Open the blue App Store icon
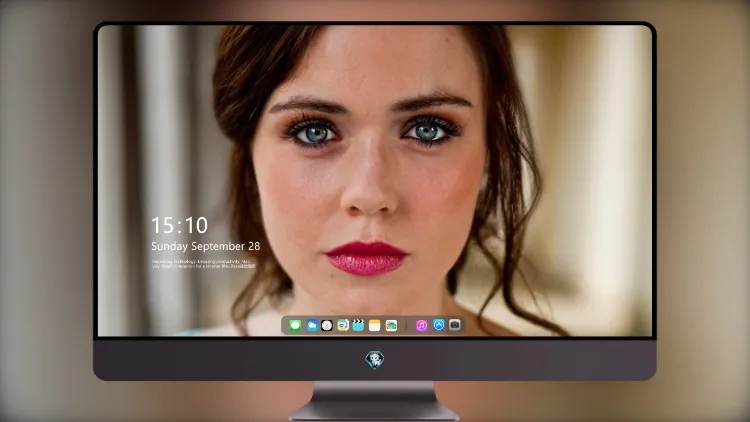 coord(439,325)
